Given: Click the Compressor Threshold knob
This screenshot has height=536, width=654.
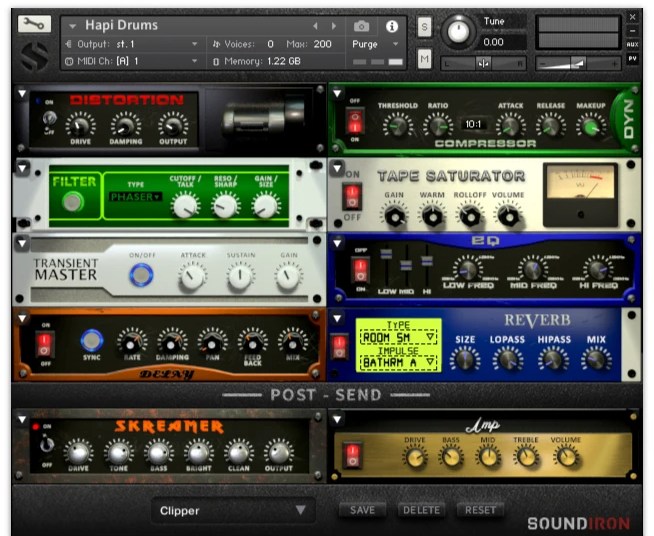Looking at the screenshot, I should (397, 126).
